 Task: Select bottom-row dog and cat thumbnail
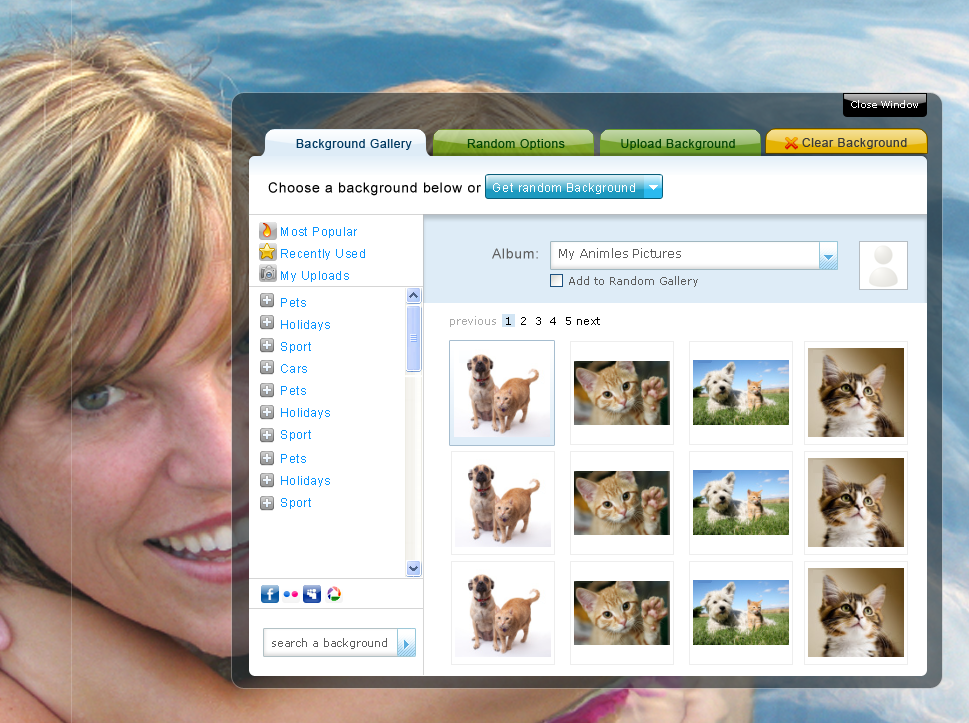[503, 613]
